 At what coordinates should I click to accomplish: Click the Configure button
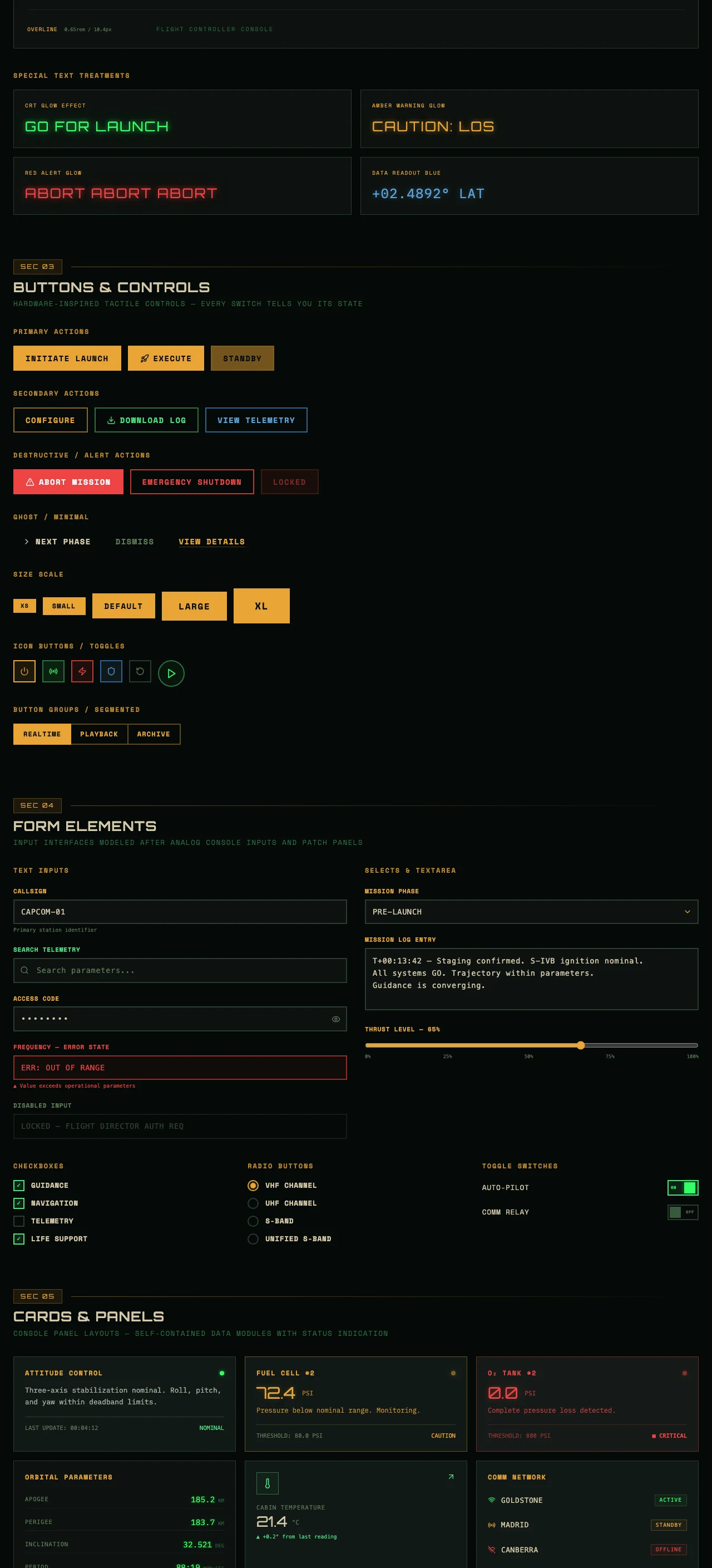click(x=51, y=420)
